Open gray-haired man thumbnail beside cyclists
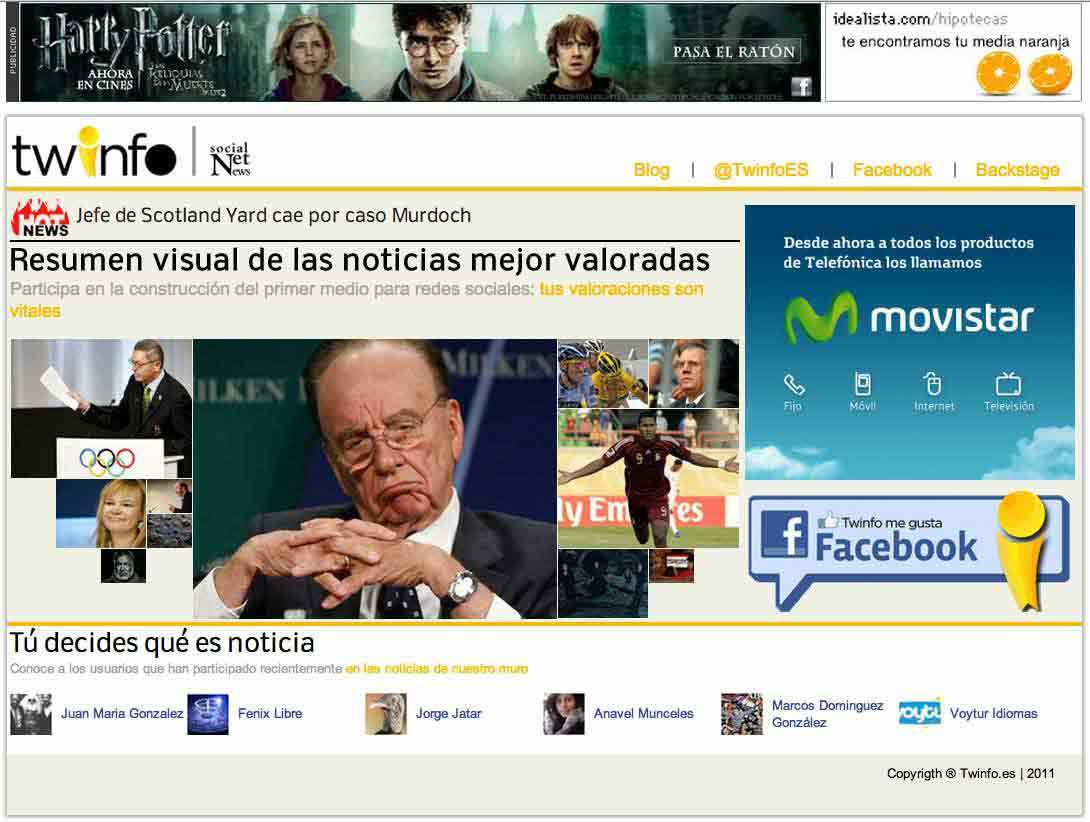Screen dimensions: 1090x822 [x=694, y=373]
